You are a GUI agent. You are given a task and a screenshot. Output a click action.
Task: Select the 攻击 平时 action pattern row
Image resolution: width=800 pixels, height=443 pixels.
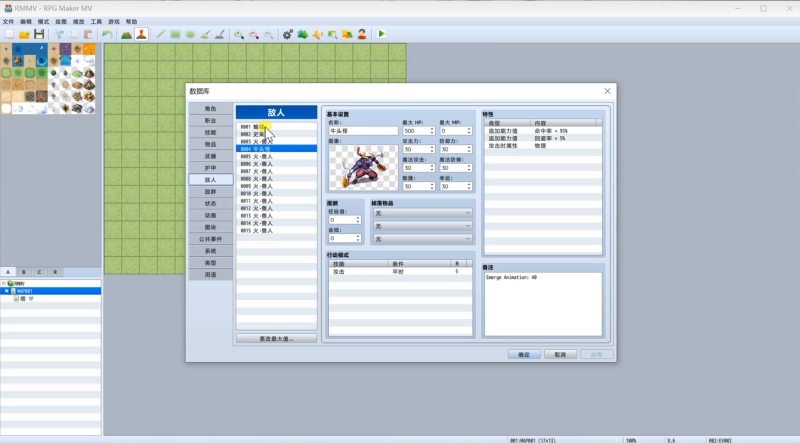(x=400, y=272)
